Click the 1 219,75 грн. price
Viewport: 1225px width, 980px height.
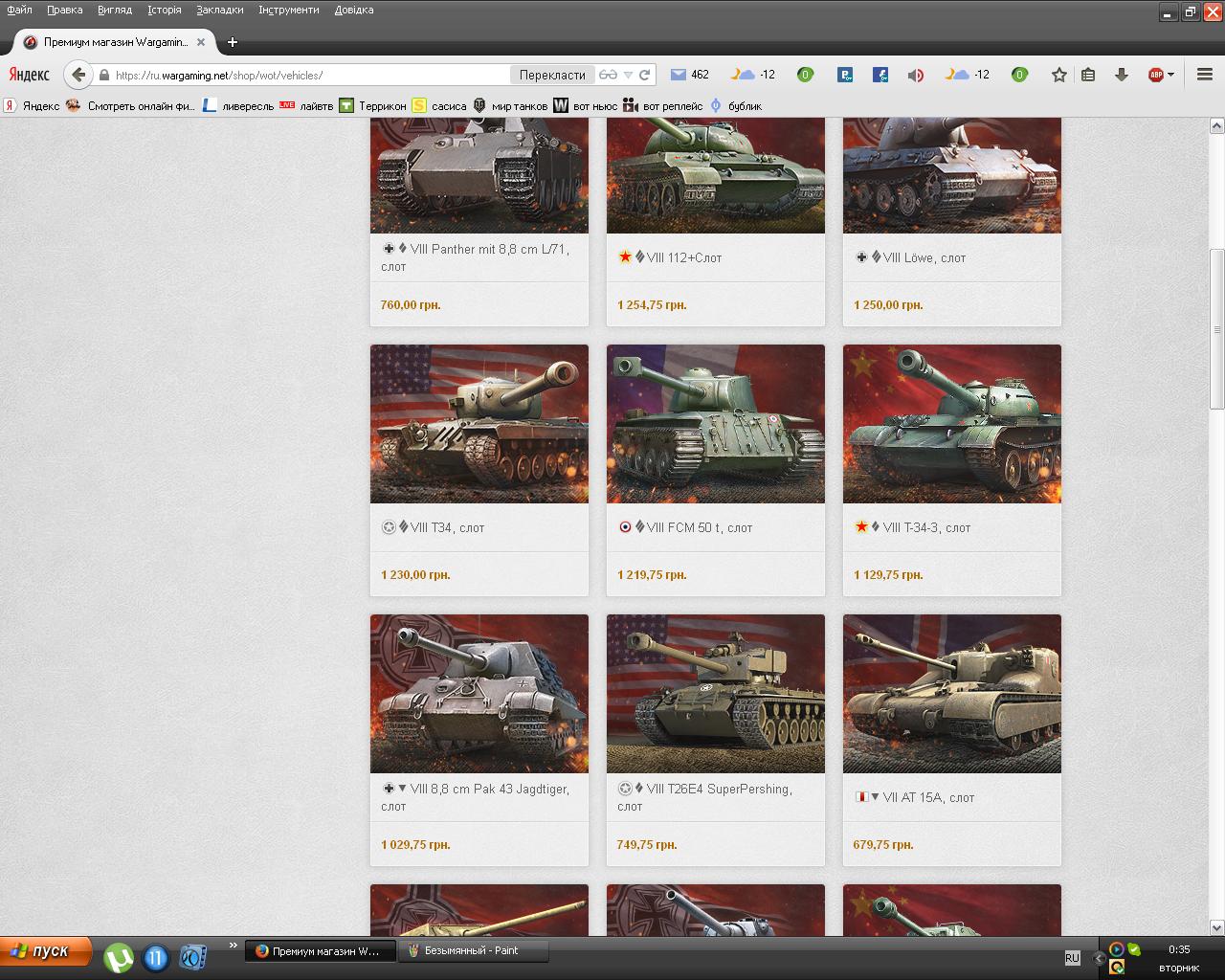[652, 575]
